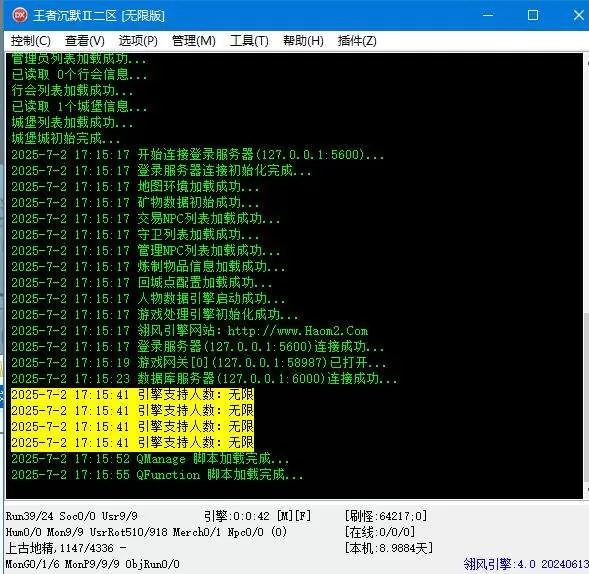Viewport: 589px width, 574px height.
Task: Open the 工具(T) menu
Action: click(x=249, y=41)
